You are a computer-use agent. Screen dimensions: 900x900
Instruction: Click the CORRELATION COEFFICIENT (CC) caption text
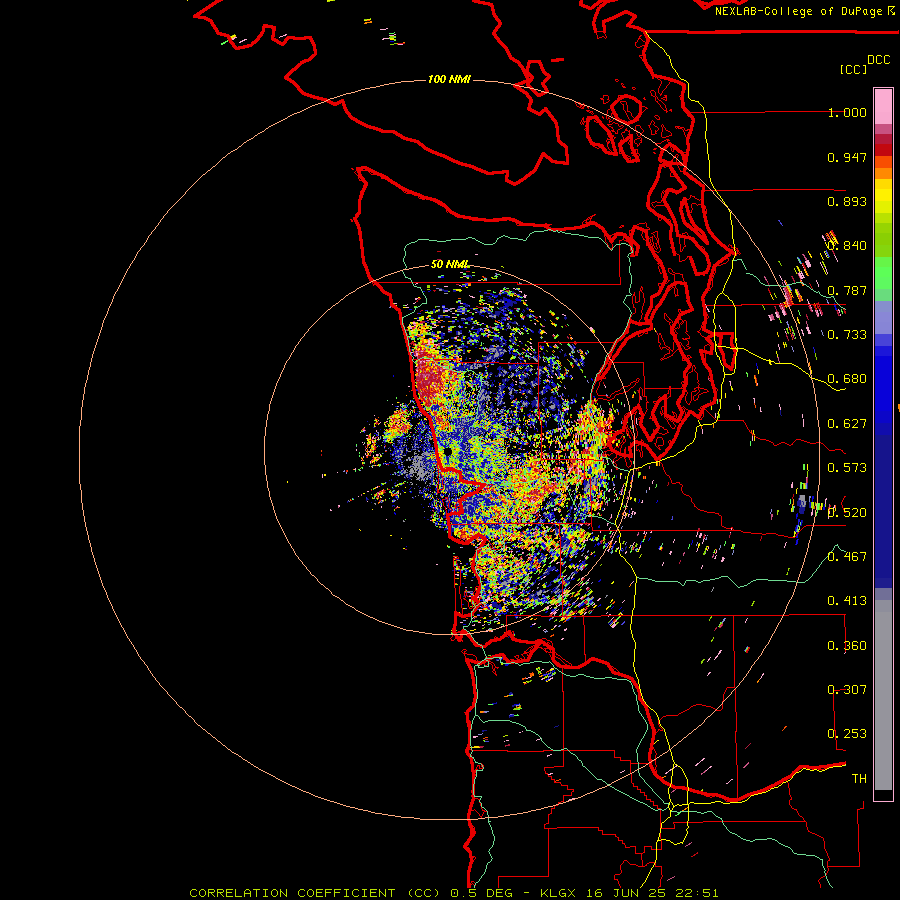(x=315, y=893)
